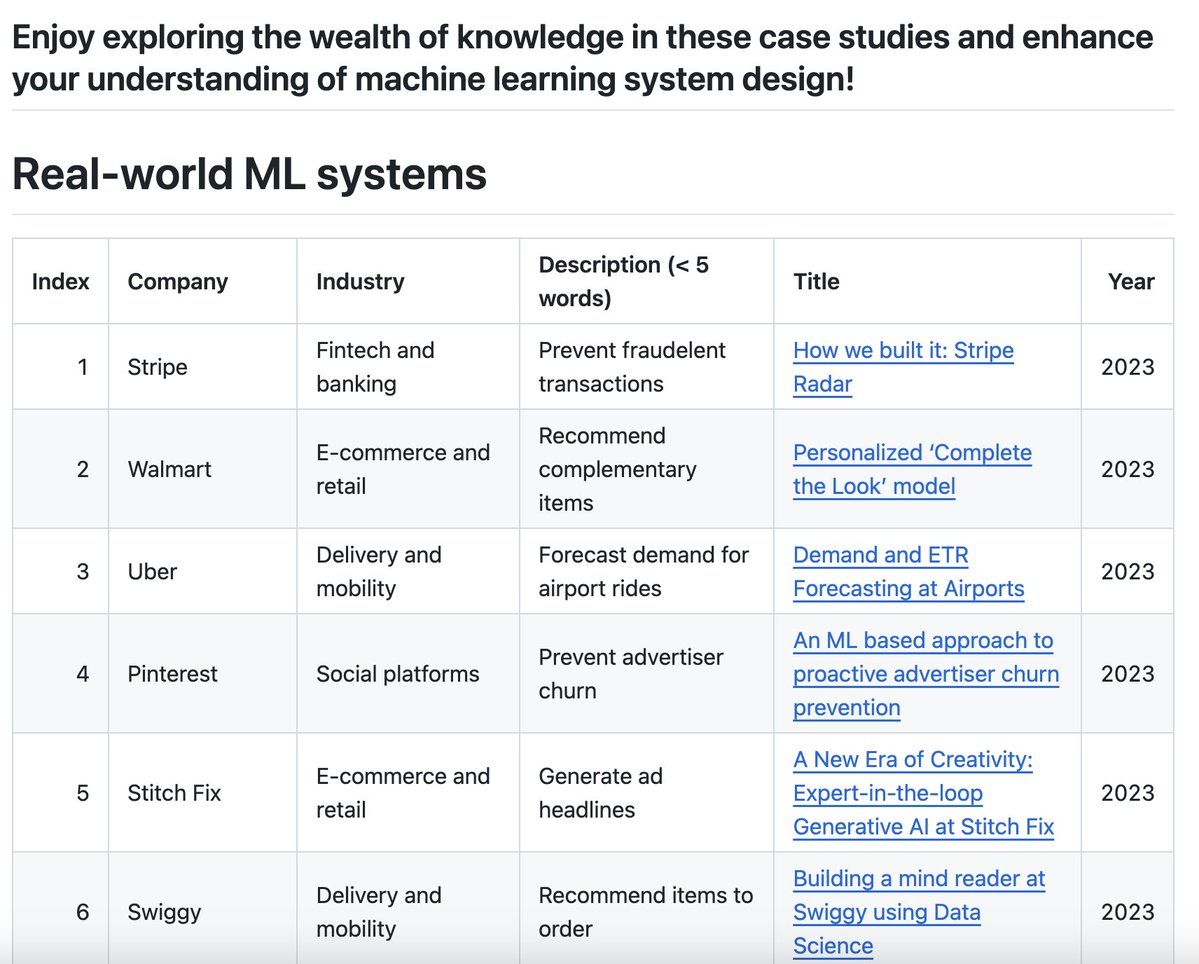Viewport: 1199px width, 964px height.
Task: Open 'How we built it: Stripe Radar' link
Action: point(903,367)
